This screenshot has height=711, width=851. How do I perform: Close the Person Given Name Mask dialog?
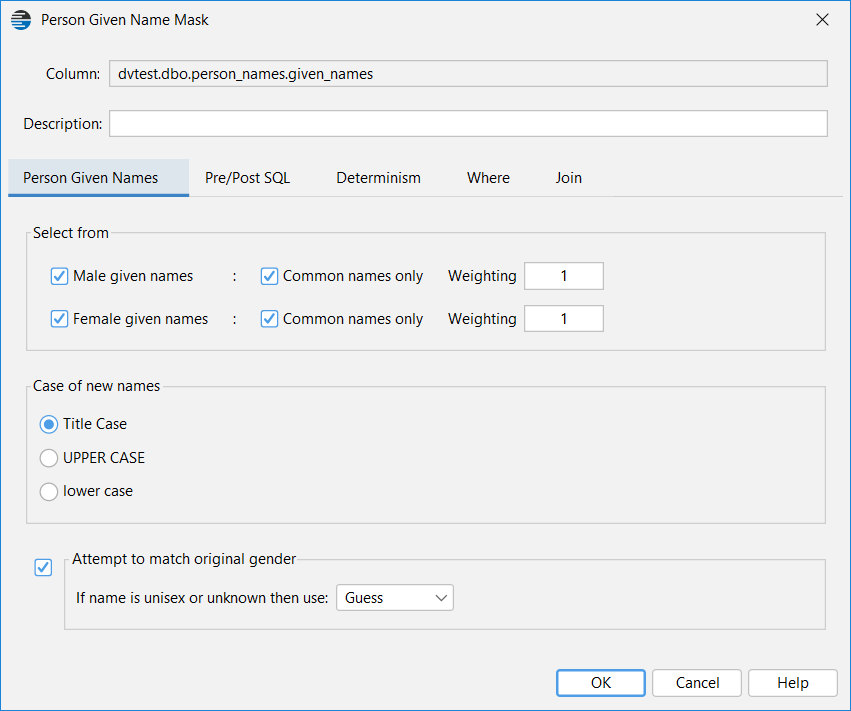pos(822,20)
